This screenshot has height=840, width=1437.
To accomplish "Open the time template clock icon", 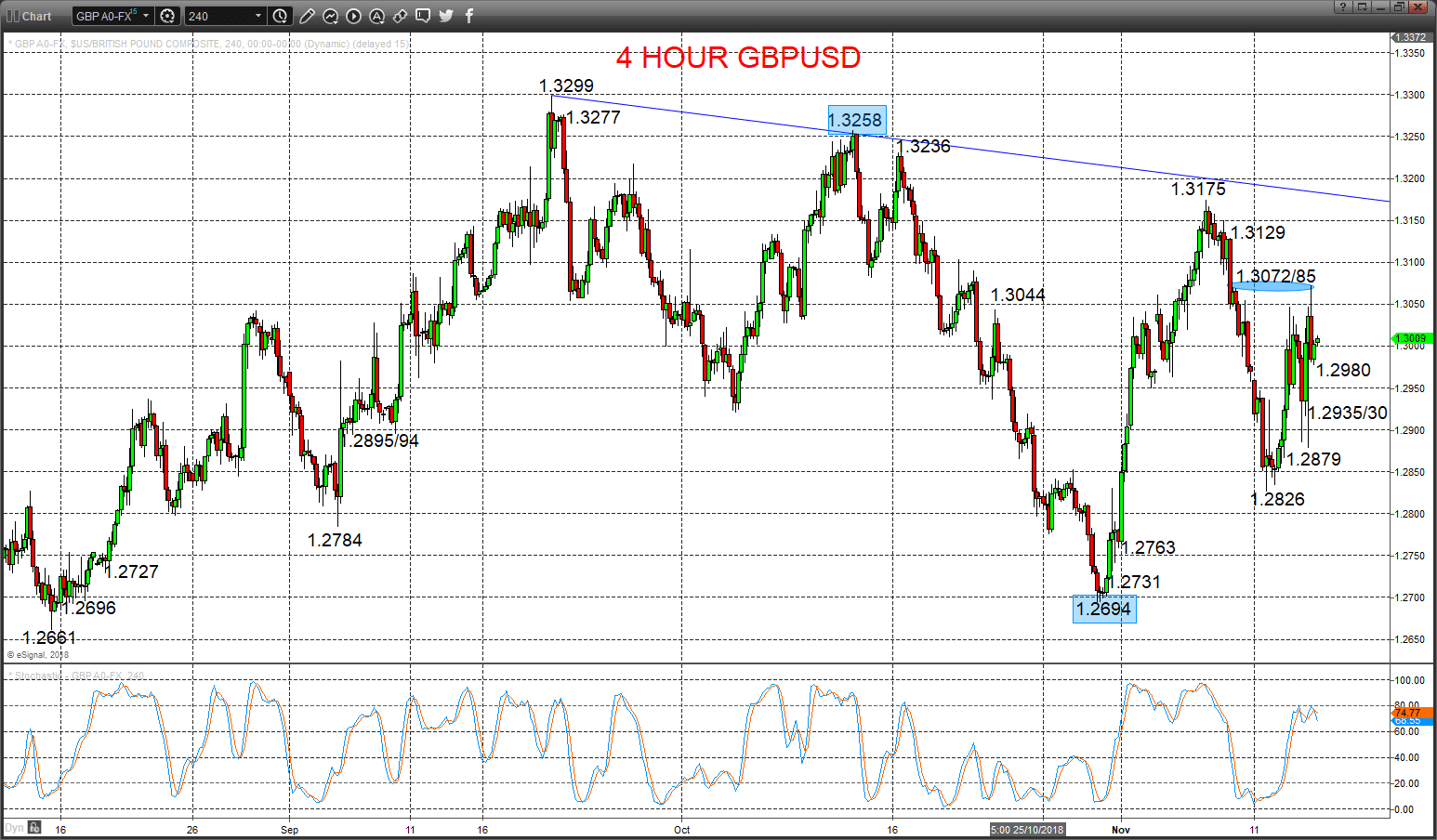I will point(281,16).
